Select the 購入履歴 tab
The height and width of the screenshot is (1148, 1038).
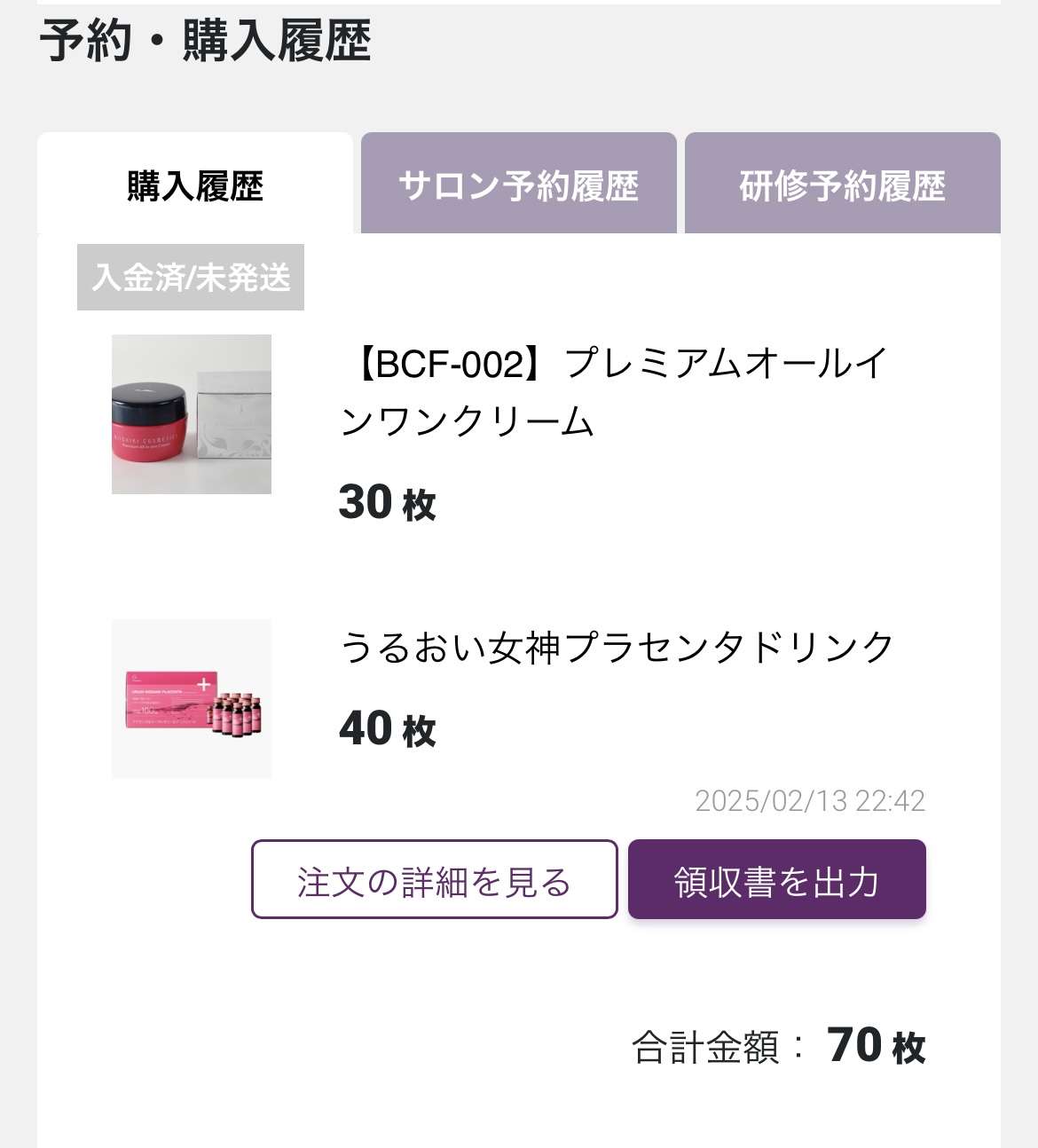coord(195,184)
